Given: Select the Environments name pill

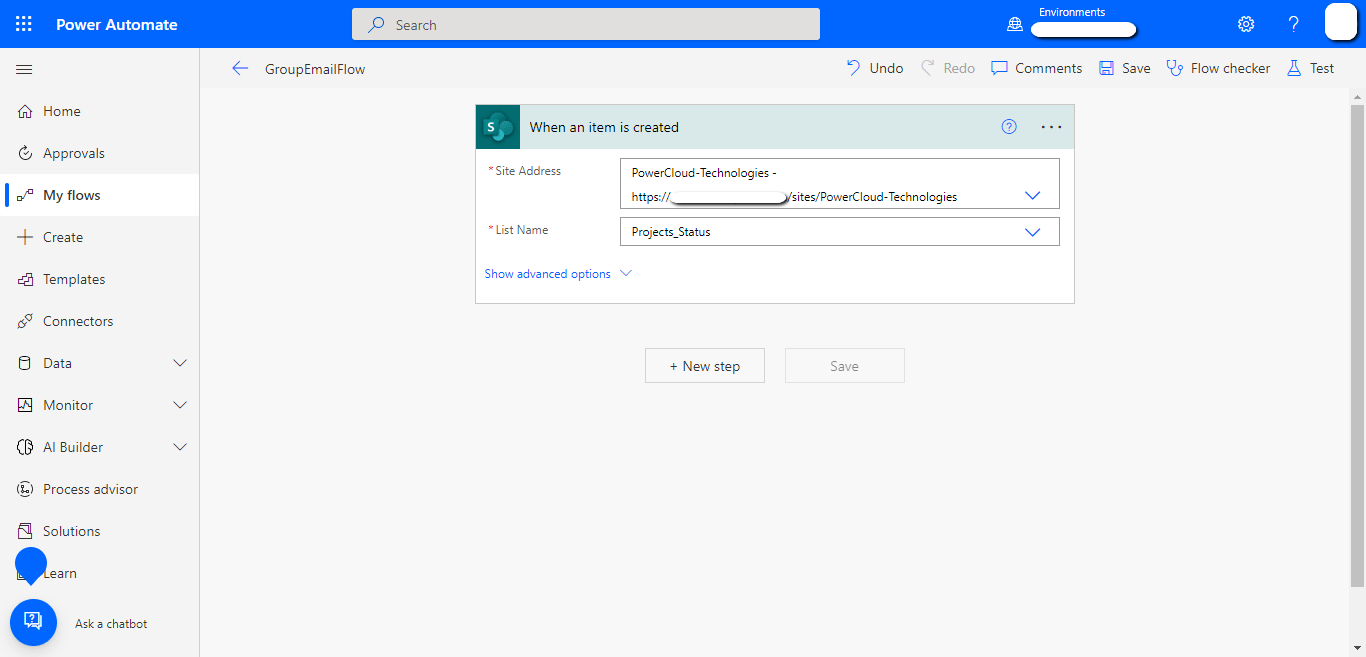Looking at the screenshot, I should pos(1083,29).
